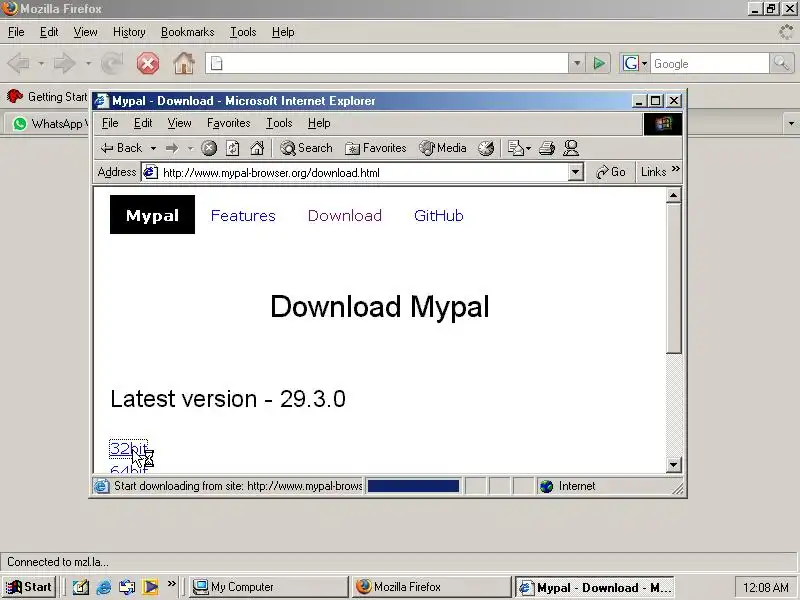This screenshot has height=600, width=800.
Task: Click the IE Print icon
Action: [x=547, y=148]
